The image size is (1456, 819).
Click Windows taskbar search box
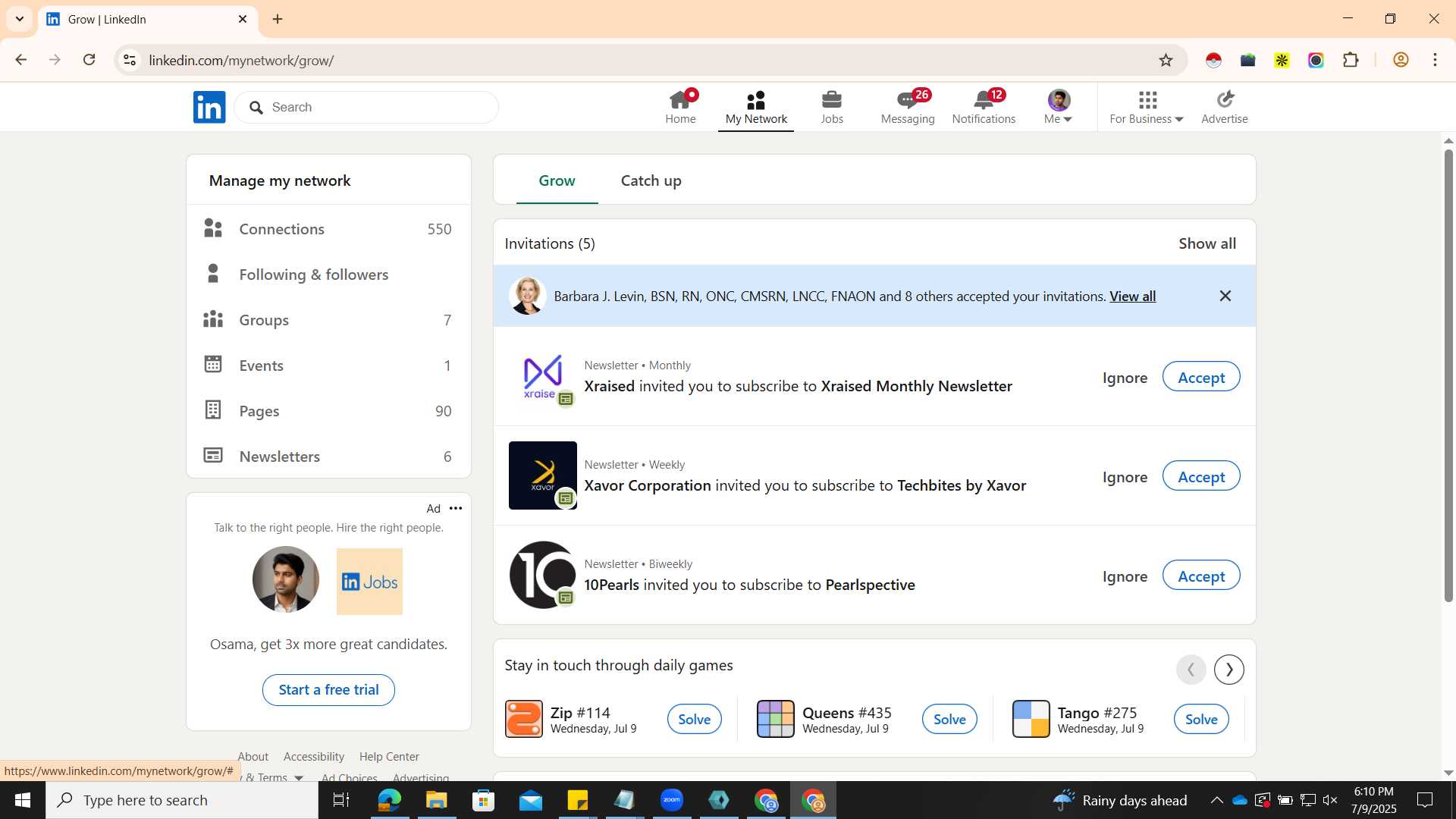182,800
